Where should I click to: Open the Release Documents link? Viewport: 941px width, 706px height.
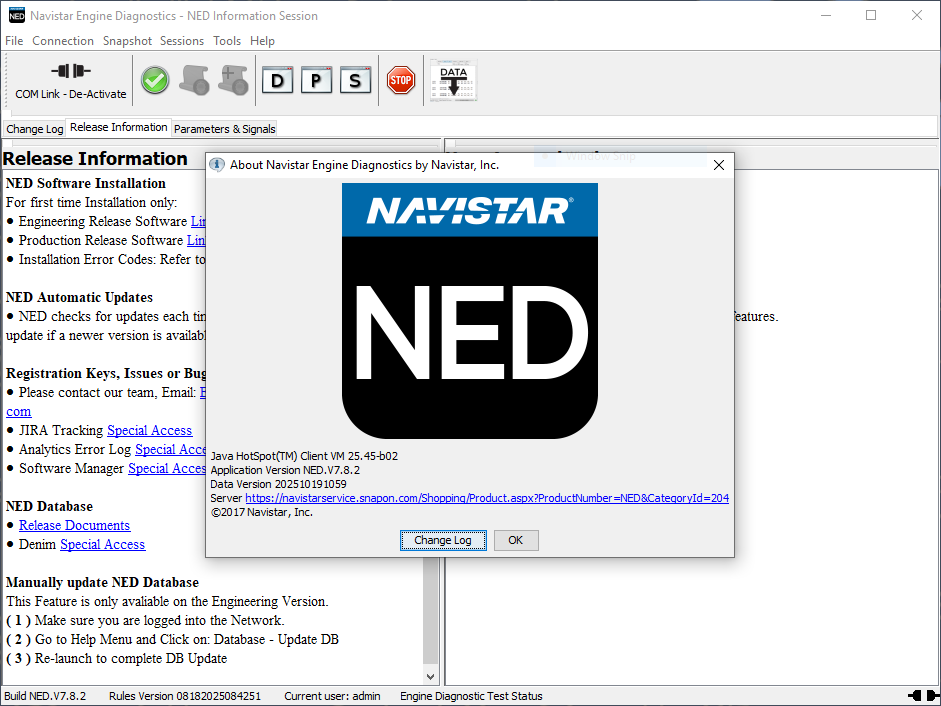pyautogui.click(x=74, y=525)
